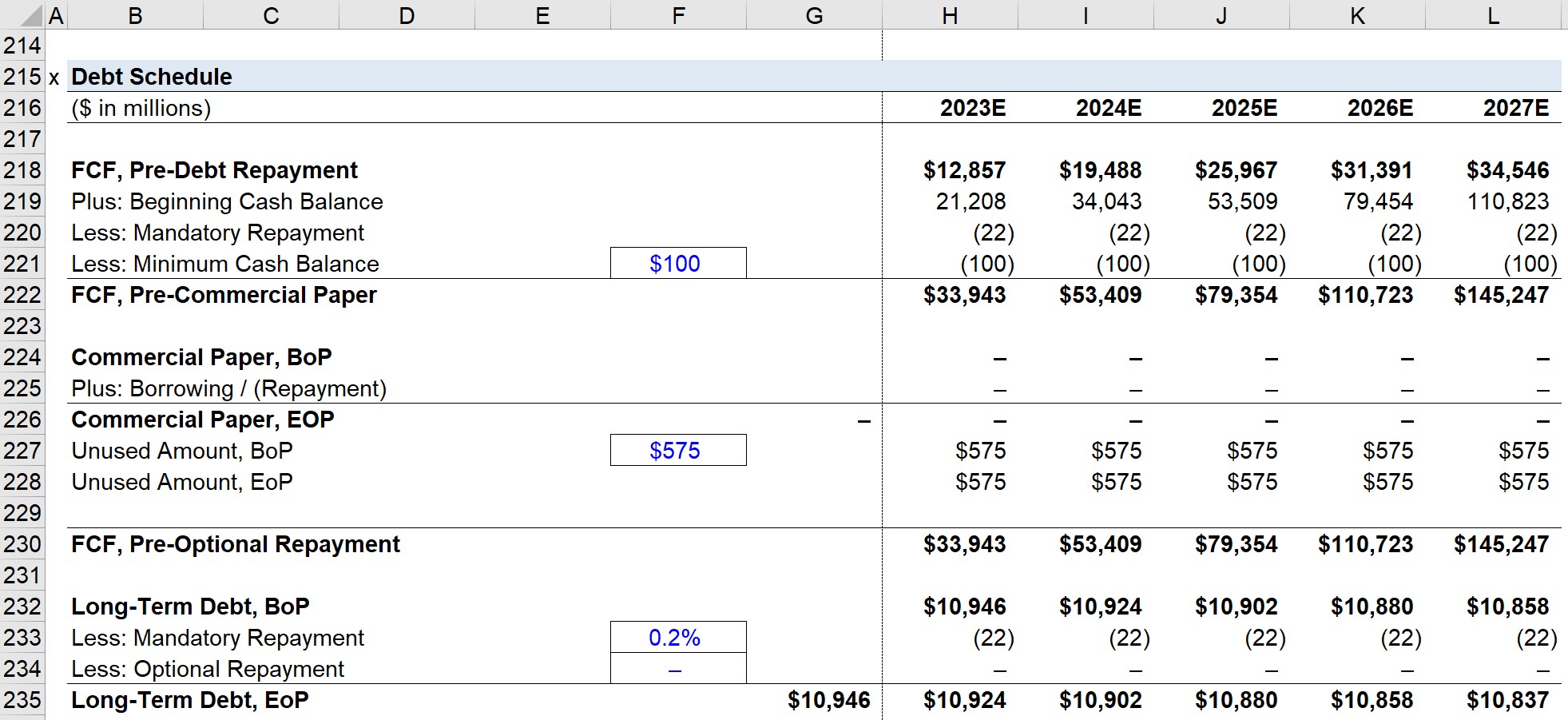1568x720 pixels.
Task: Select column B header
Action: click(x=136, y=15)
